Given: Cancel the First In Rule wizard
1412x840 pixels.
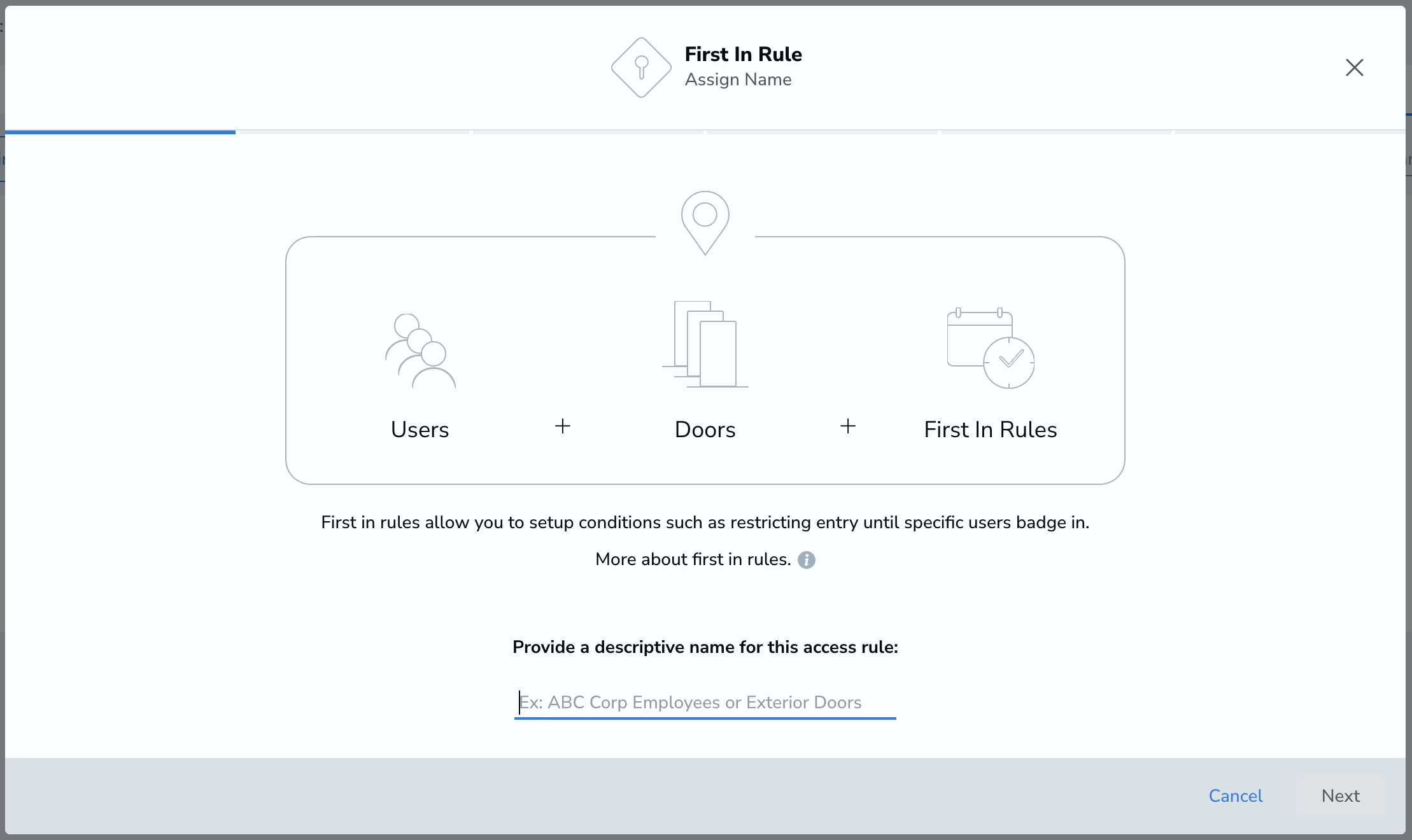Looking at the screenshot, I should coord(1236,796).
